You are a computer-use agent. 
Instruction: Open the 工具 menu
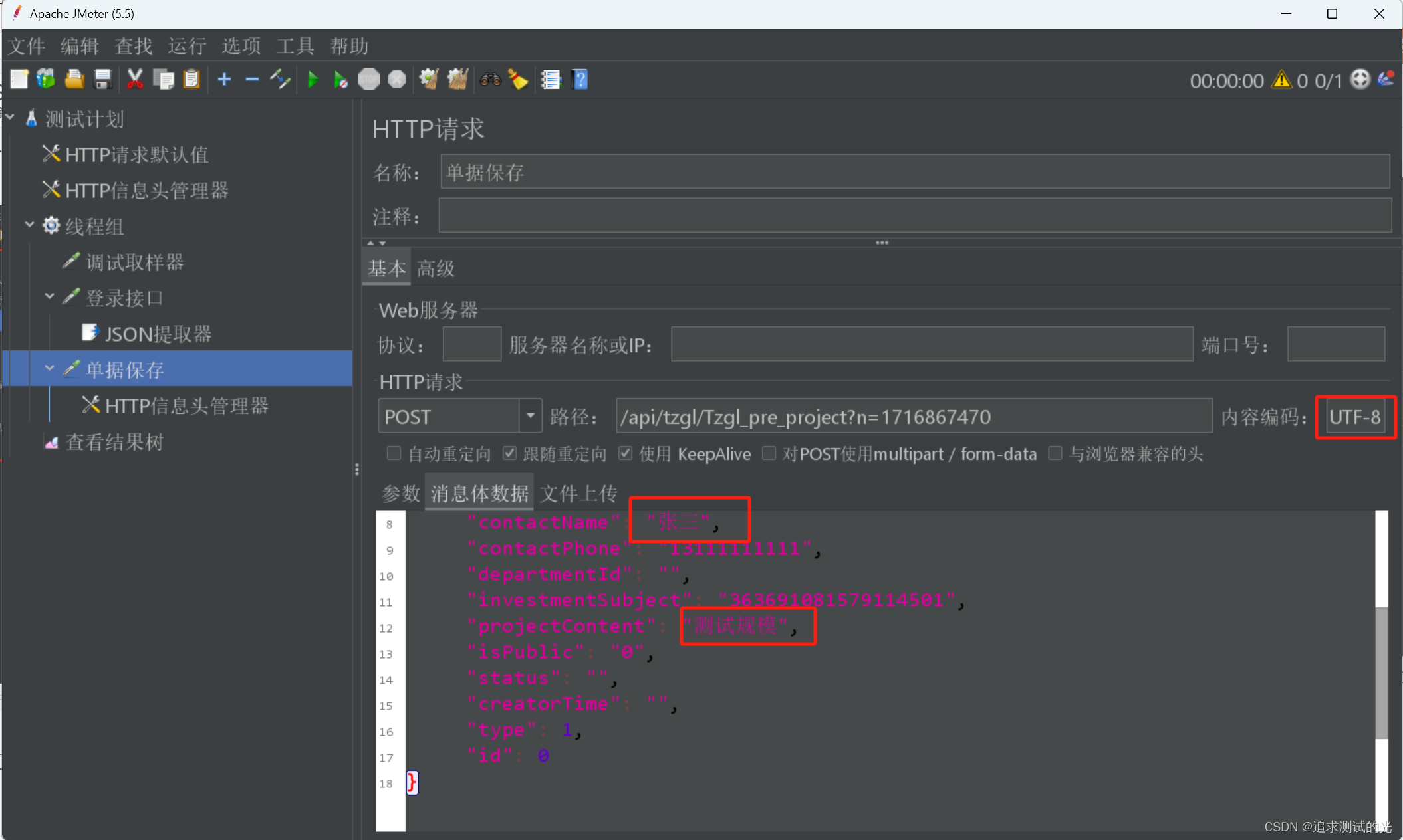click(x=295, y=46)
